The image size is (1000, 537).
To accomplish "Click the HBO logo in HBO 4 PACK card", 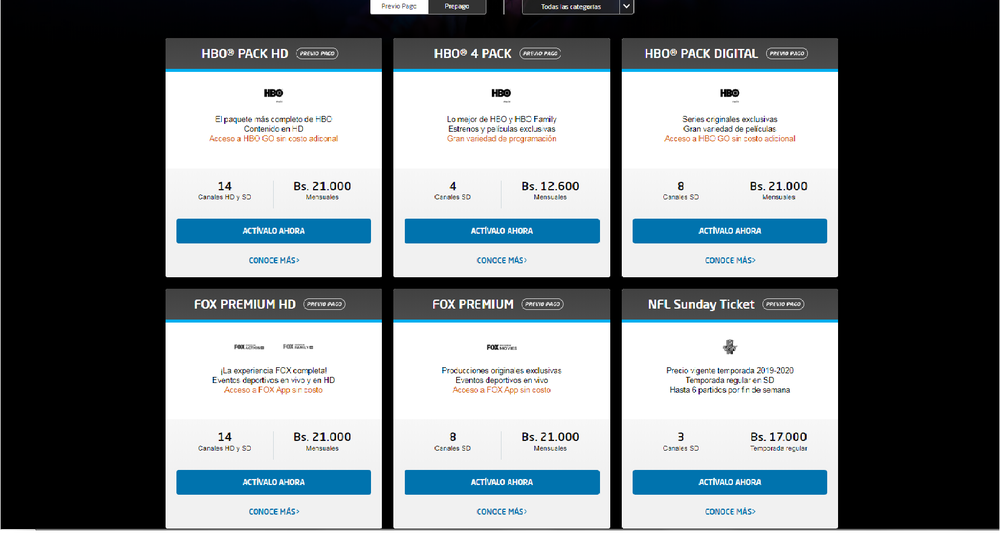I will pos(501,94).
